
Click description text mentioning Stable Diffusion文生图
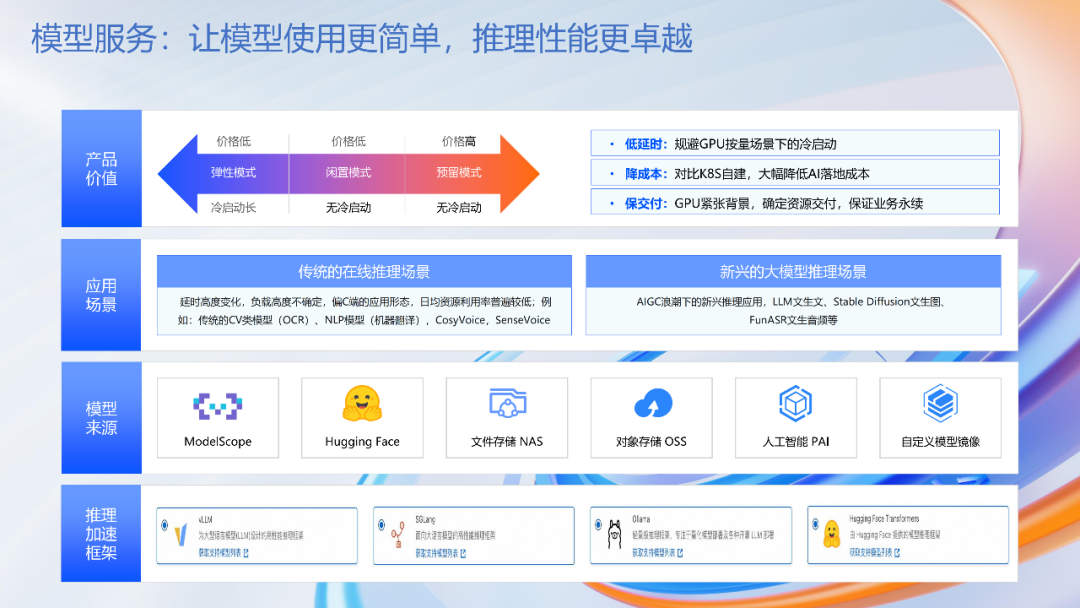793,311
